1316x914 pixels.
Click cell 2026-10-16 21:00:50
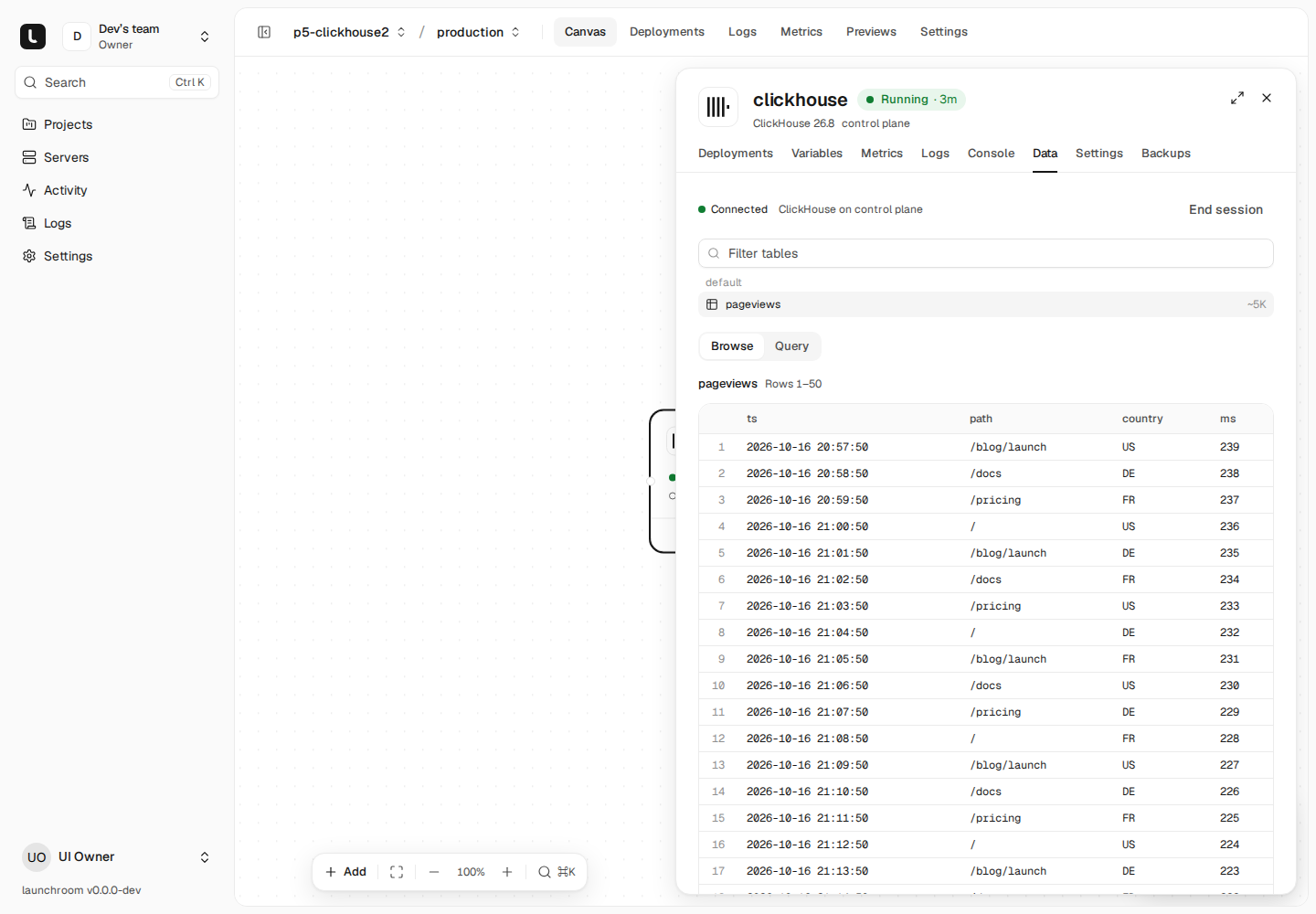coord(807,526)
